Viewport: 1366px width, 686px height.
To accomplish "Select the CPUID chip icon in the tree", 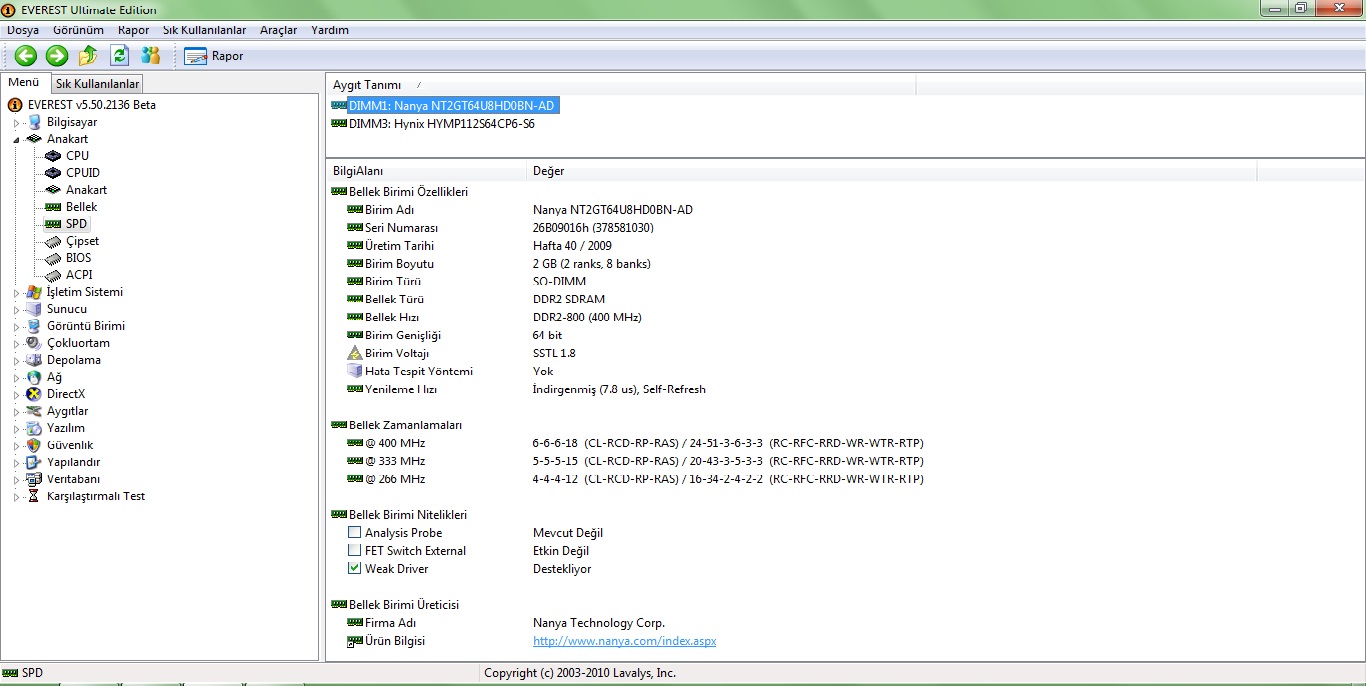I will click(54, 173).
